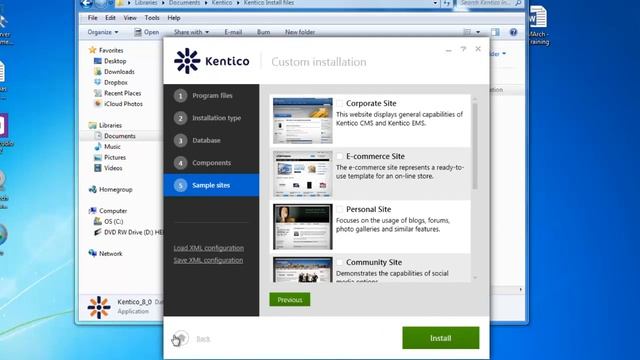Go to step 3 Database
This screenshot has height=360, width=640.
point(211,140)
